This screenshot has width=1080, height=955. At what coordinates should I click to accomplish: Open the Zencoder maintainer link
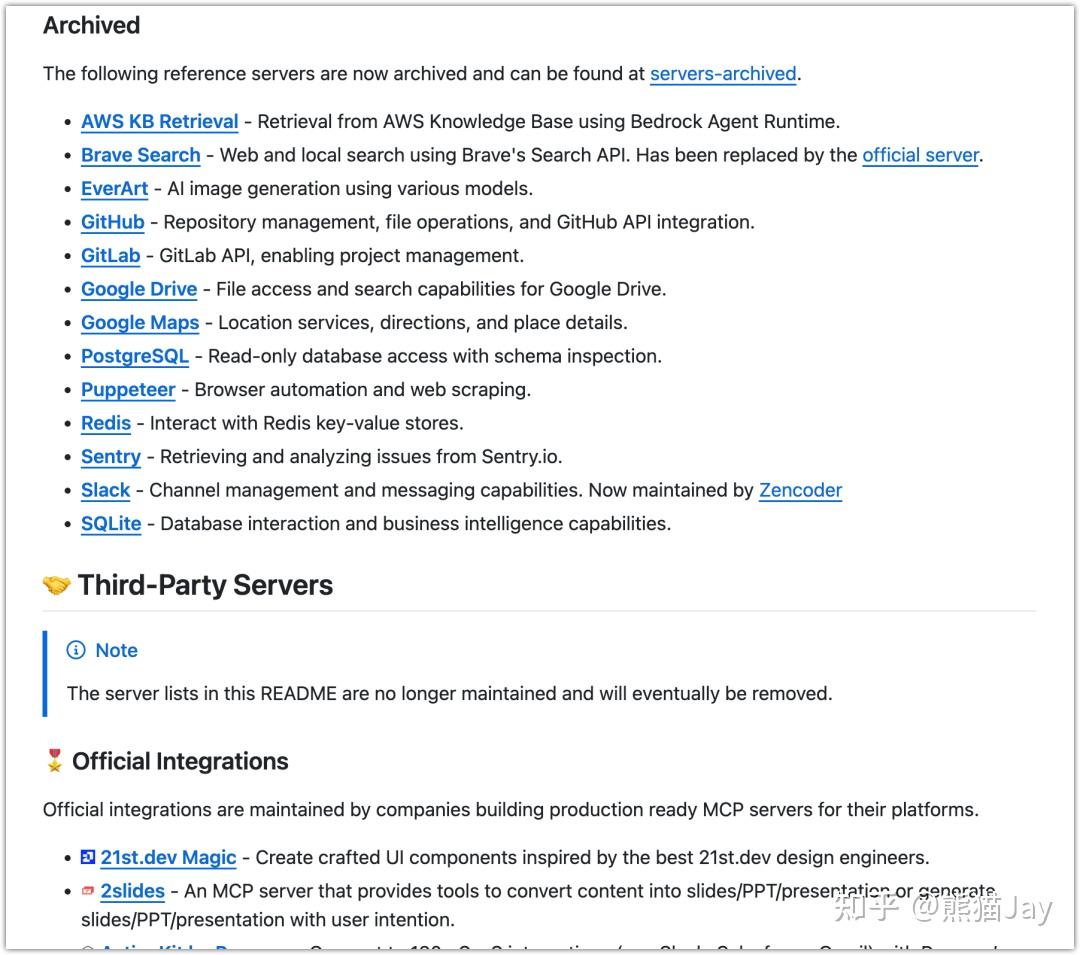pyautogui.click(x=800, y=490)
